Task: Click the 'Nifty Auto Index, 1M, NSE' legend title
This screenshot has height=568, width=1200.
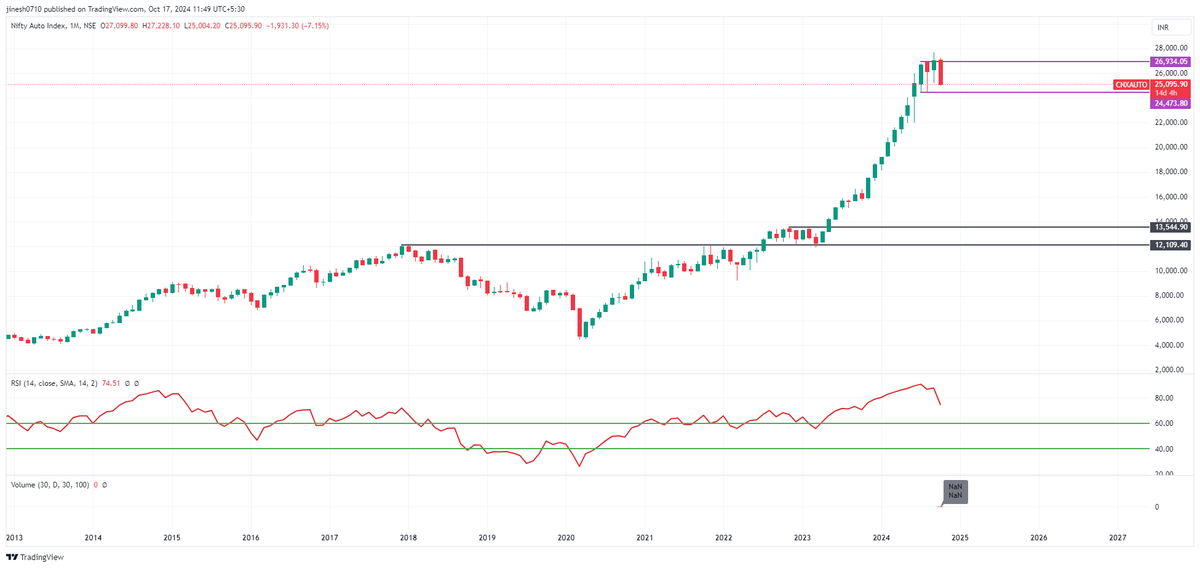Action: coord(51,27)
